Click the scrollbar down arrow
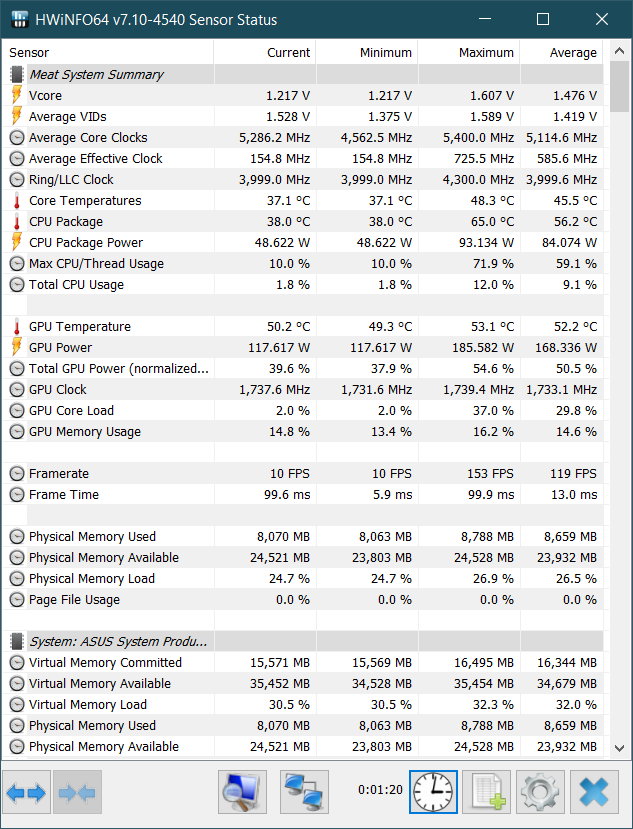 tap(619, 748)
